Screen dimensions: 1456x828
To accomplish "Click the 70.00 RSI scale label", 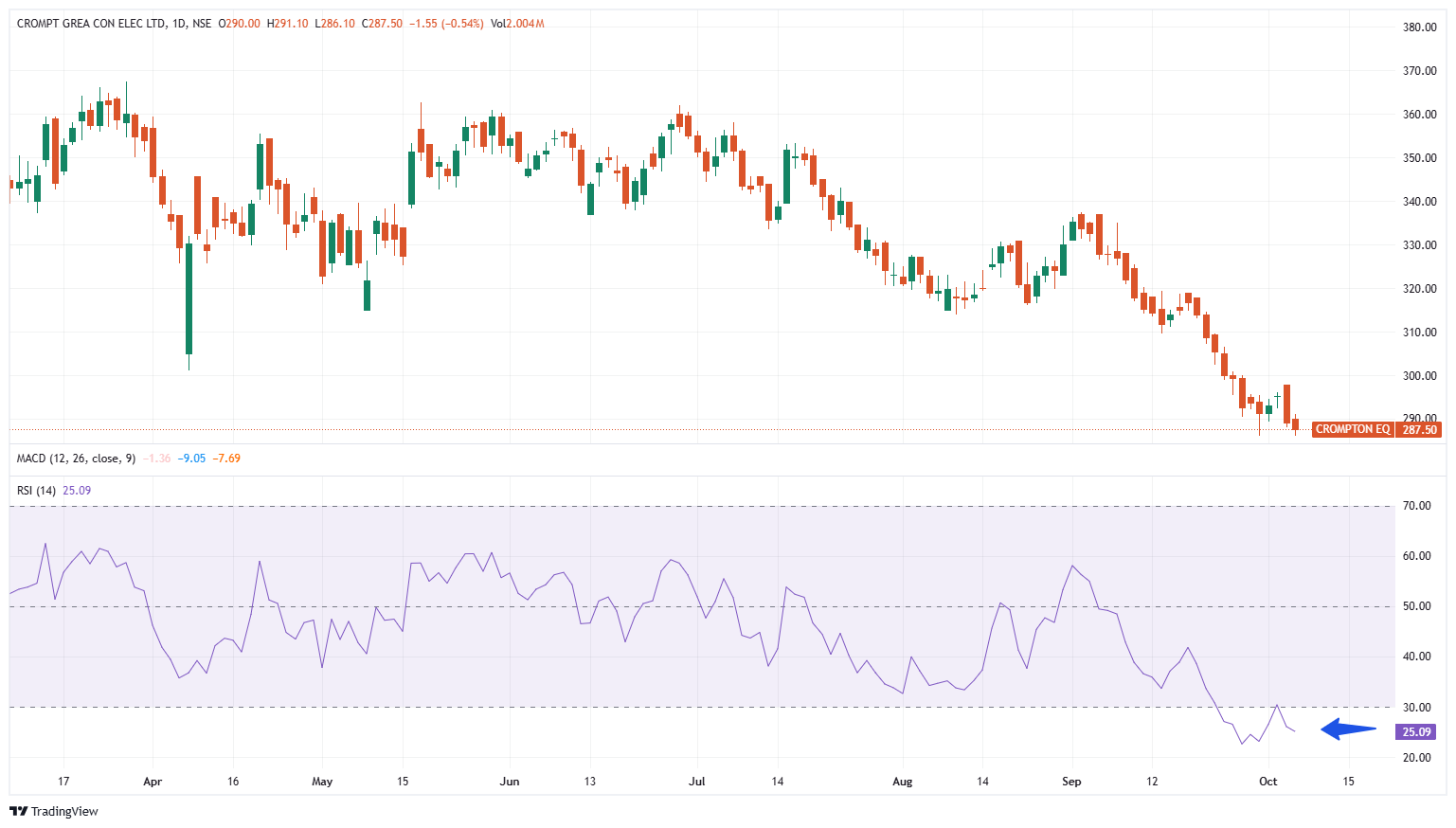I will [x=1417, y=506].
